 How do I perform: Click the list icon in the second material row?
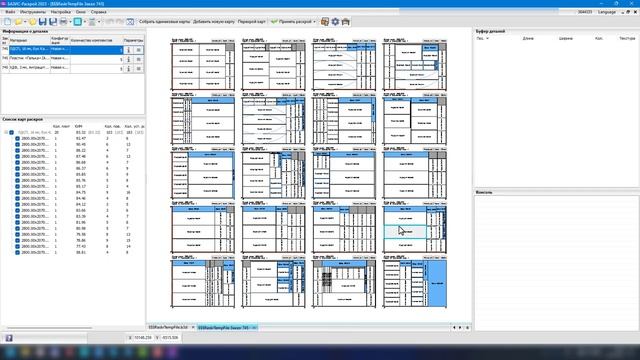139,59
